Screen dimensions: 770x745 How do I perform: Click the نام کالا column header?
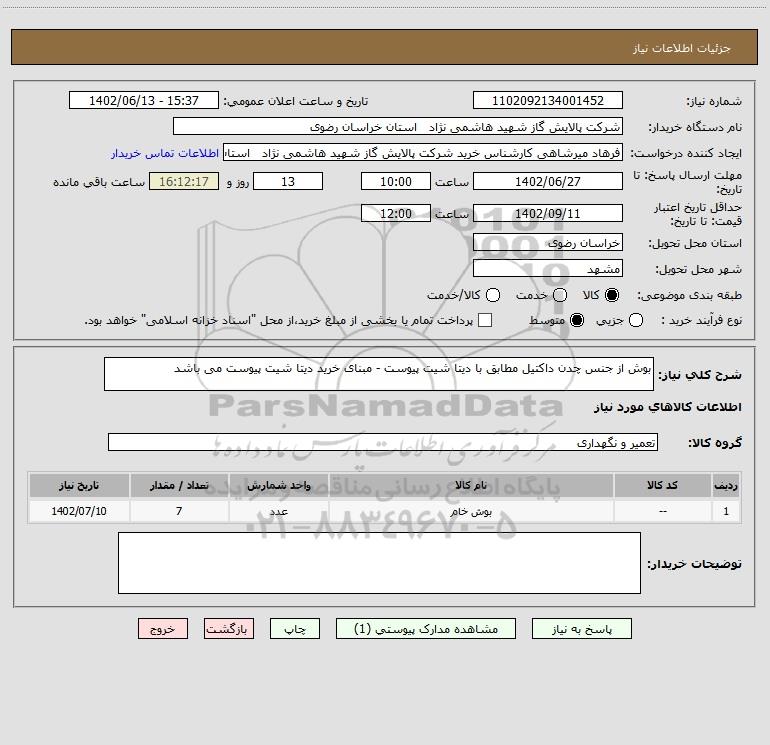471,485
